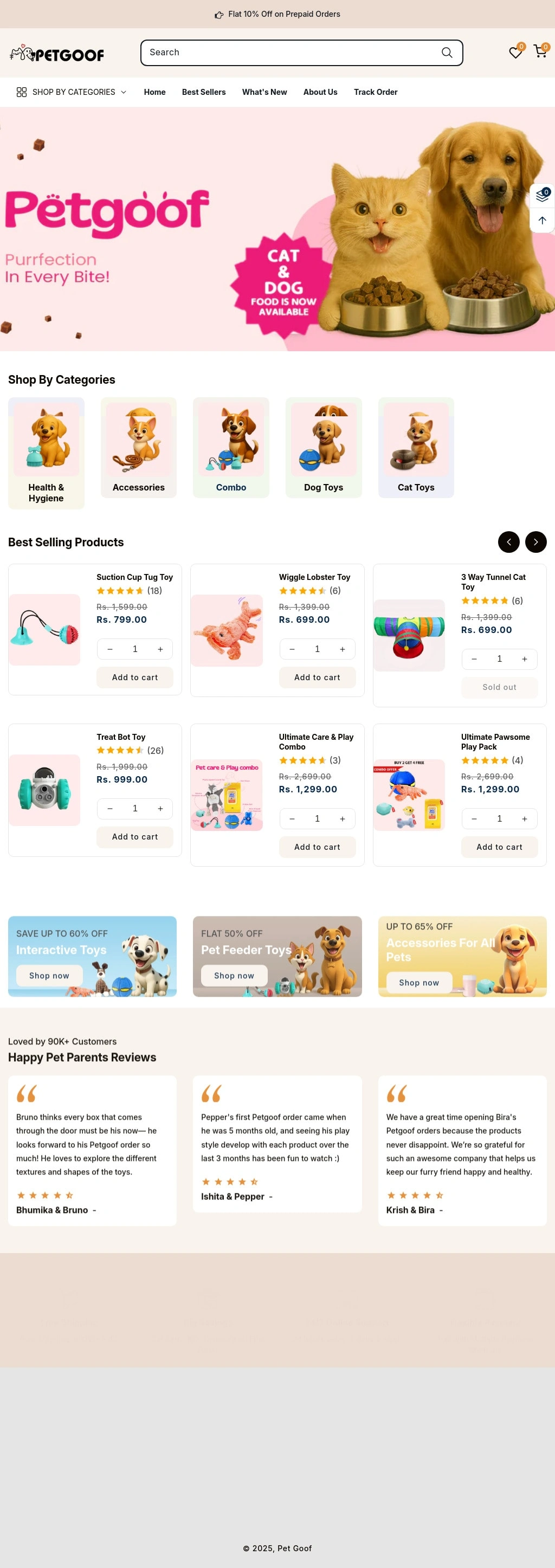Increase Treat Bot Toy quantity
This screenshot has width=555, height=1568.
pos(160,809)
